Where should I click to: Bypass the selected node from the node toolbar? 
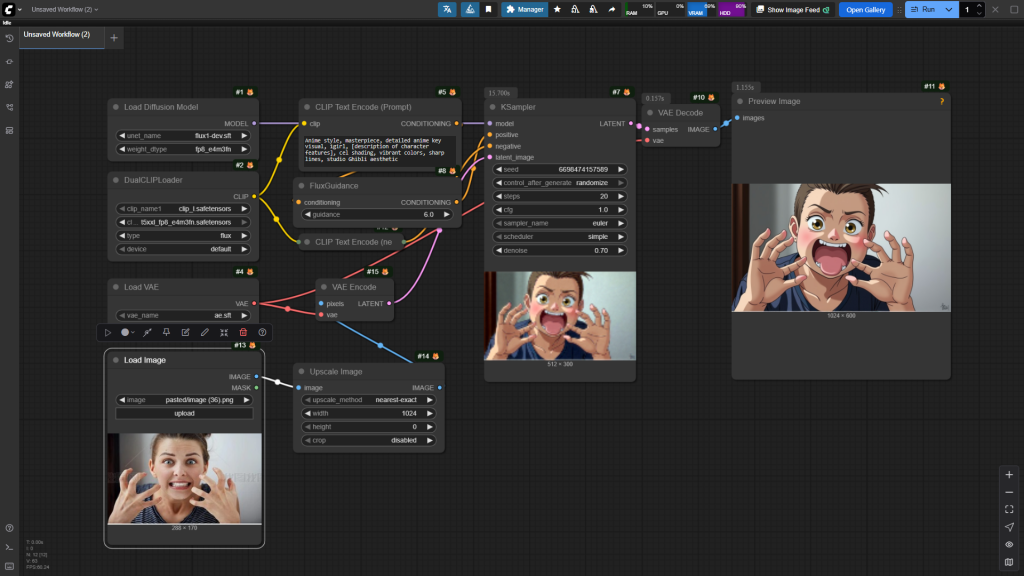click(x=147, y=332)
